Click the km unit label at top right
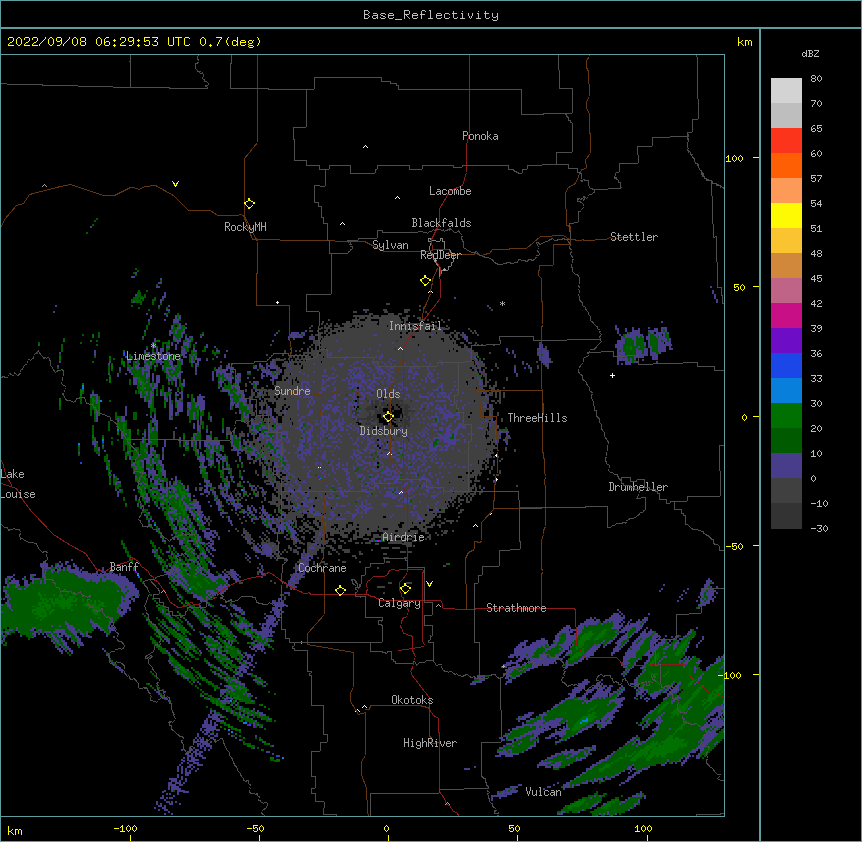 744,42
